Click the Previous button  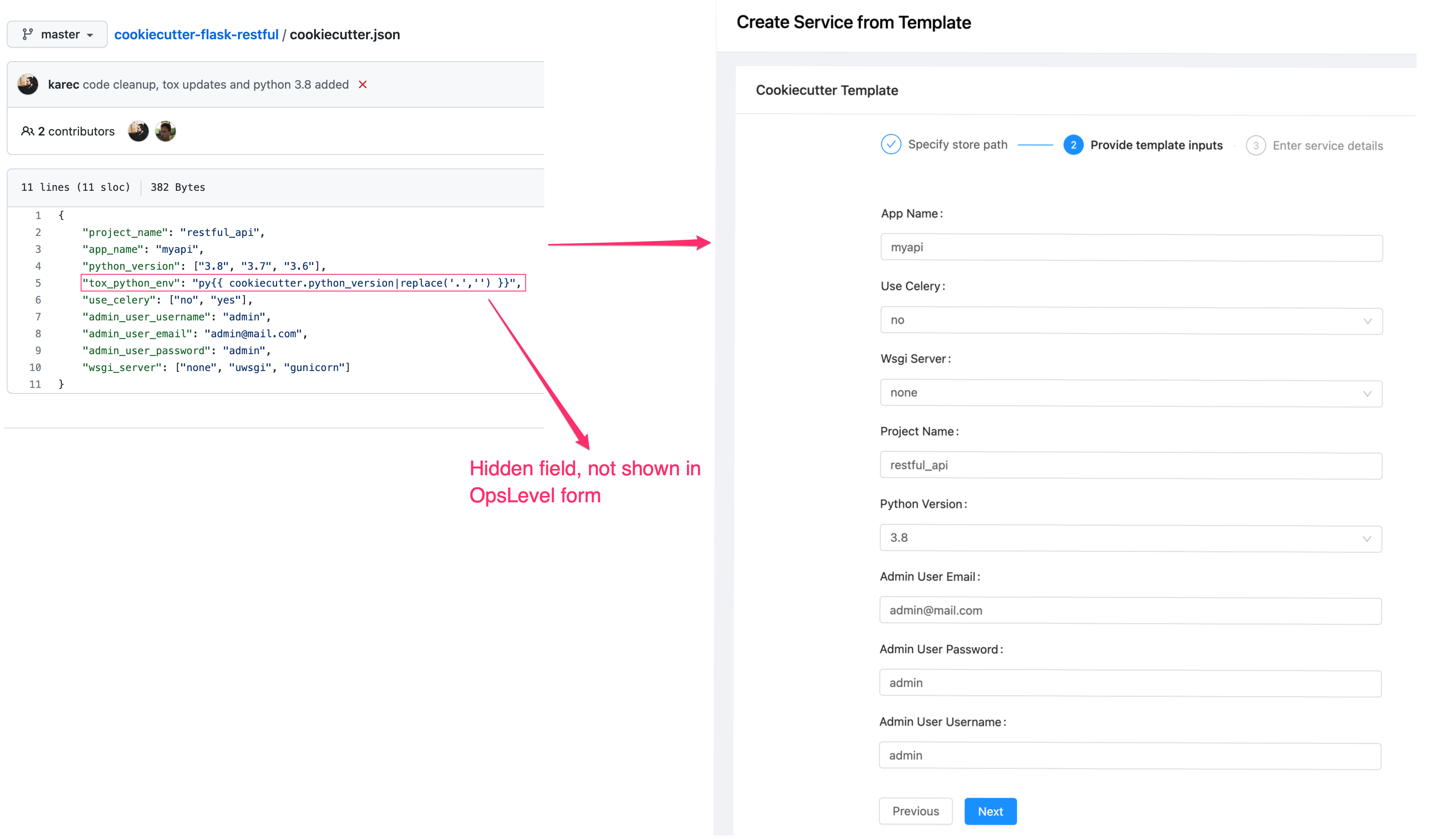pyautogui.click(x=915, y=811)
